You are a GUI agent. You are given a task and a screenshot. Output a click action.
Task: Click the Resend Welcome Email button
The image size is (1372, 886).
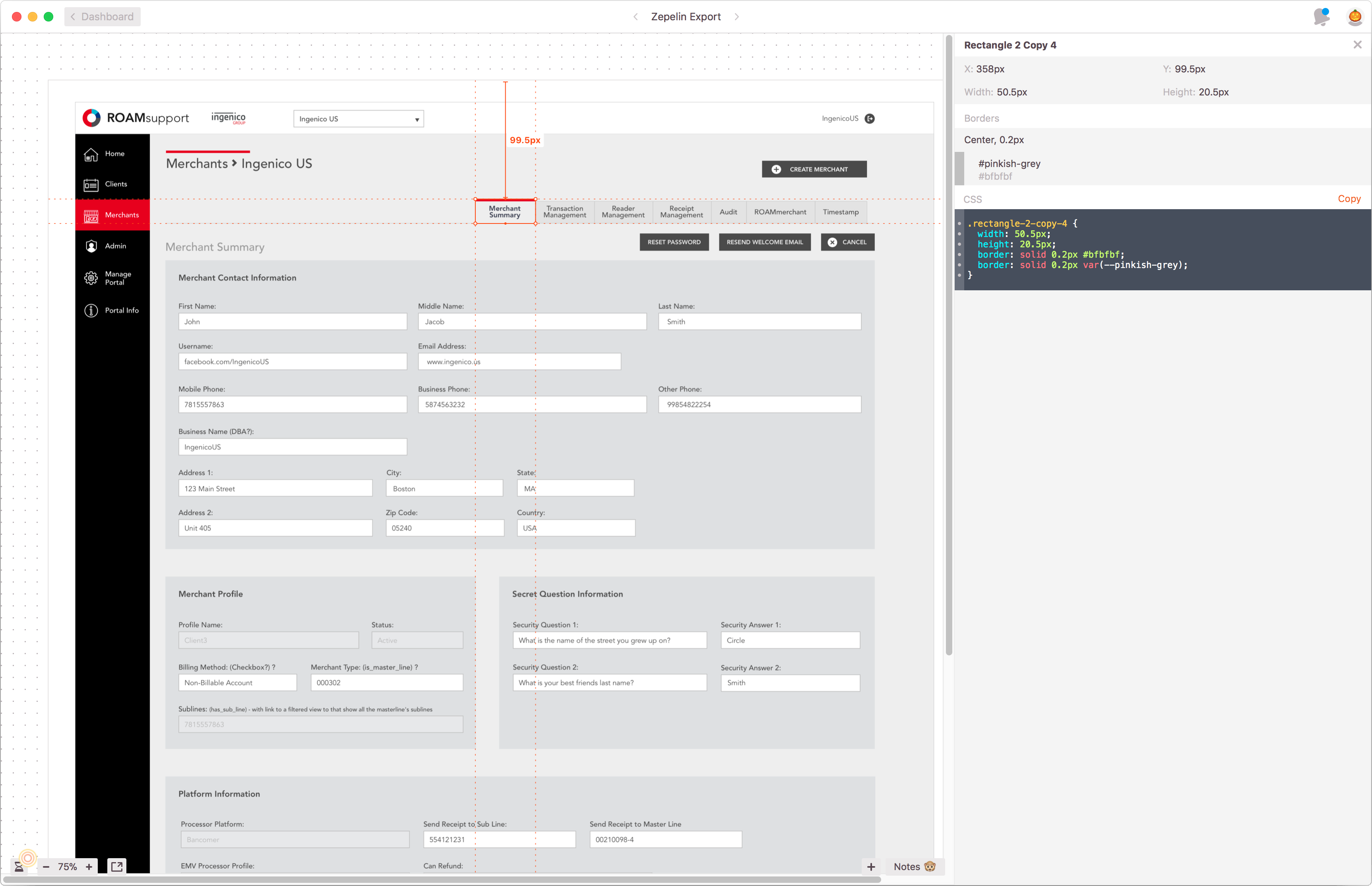pyautogui.click(x=765, y=242)
